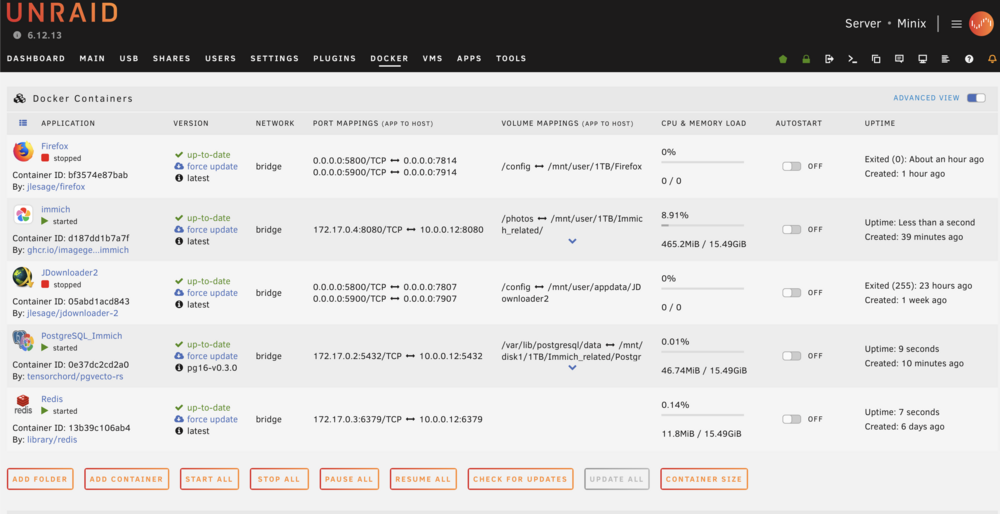
Task: Open the tensorchord/pgvecto-rs link
Action: point(75,376)
